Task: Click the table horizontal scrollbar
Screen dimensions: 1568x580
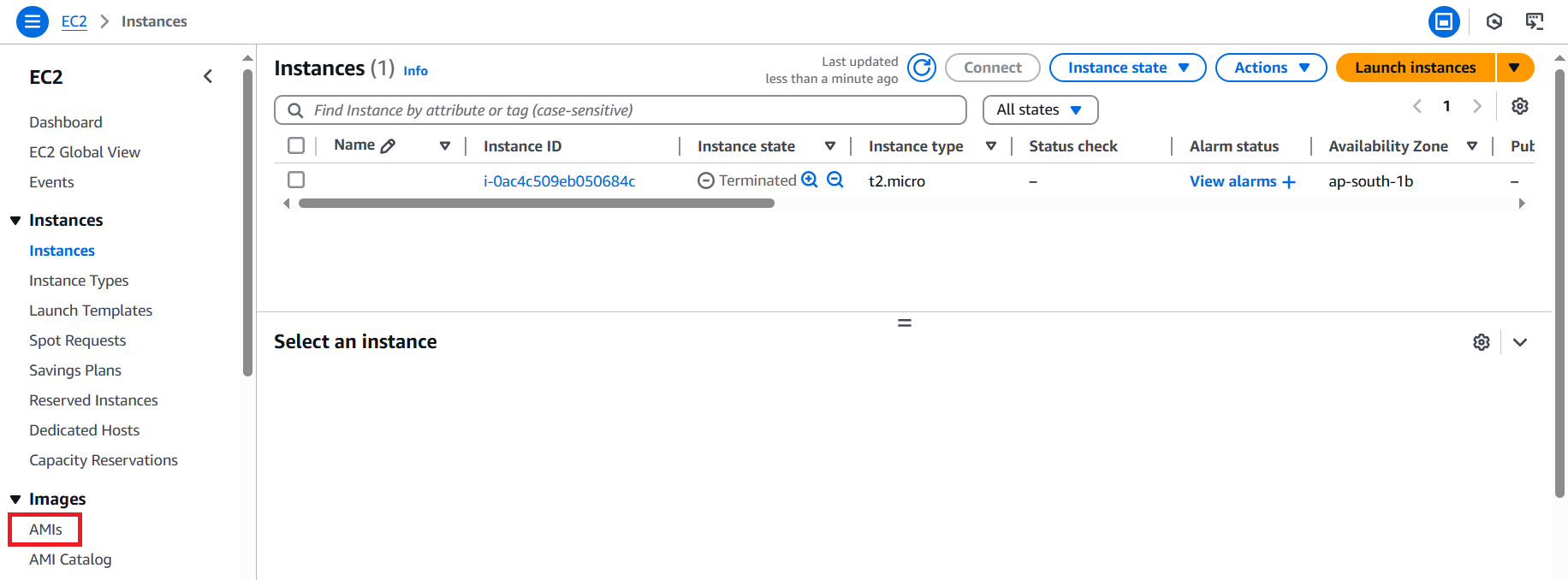Action: pos(537,204)
